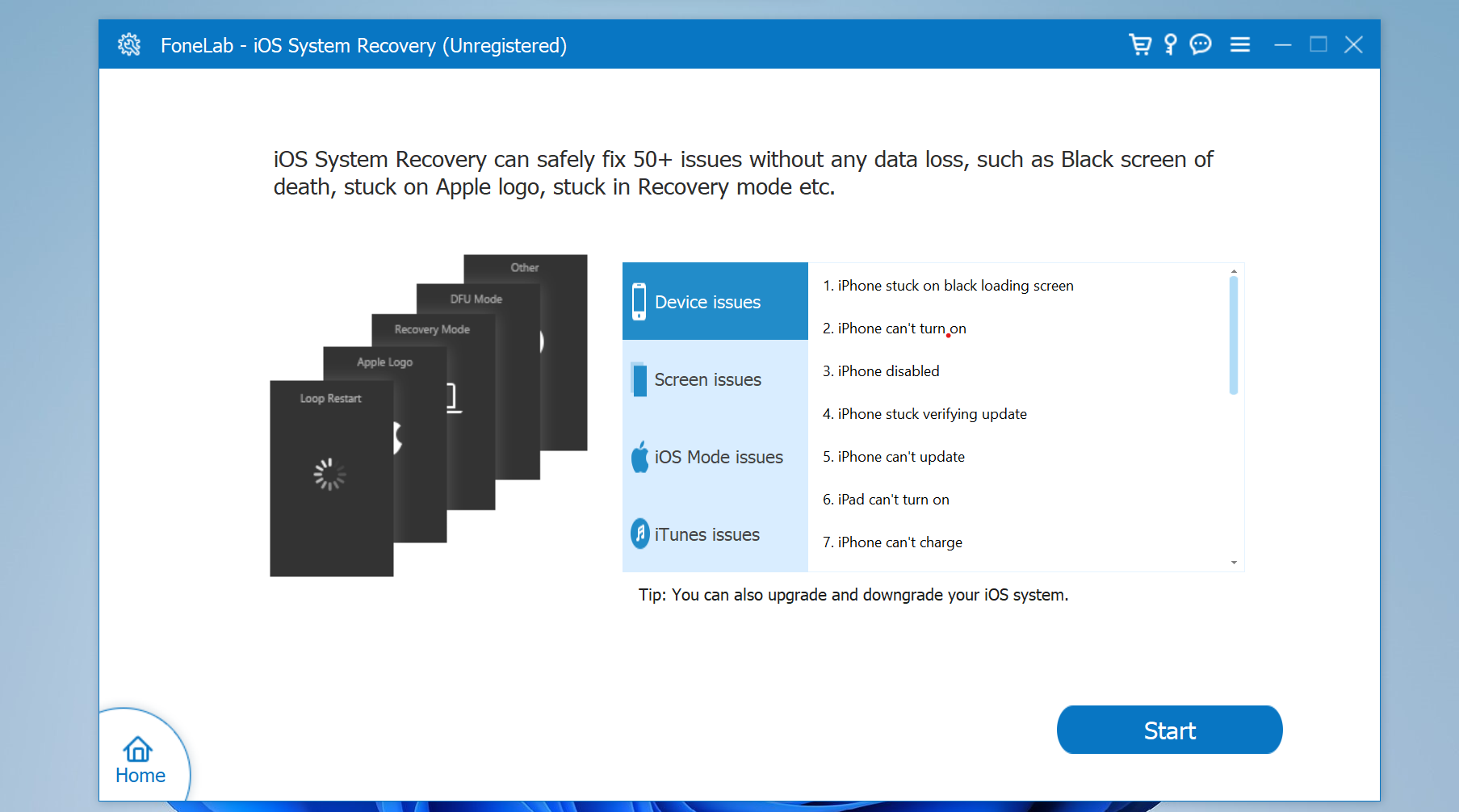Viewport: 1459px width, 812px height.
Task: Open the hamburger menu icon
Action: (x=1240, y=44)
